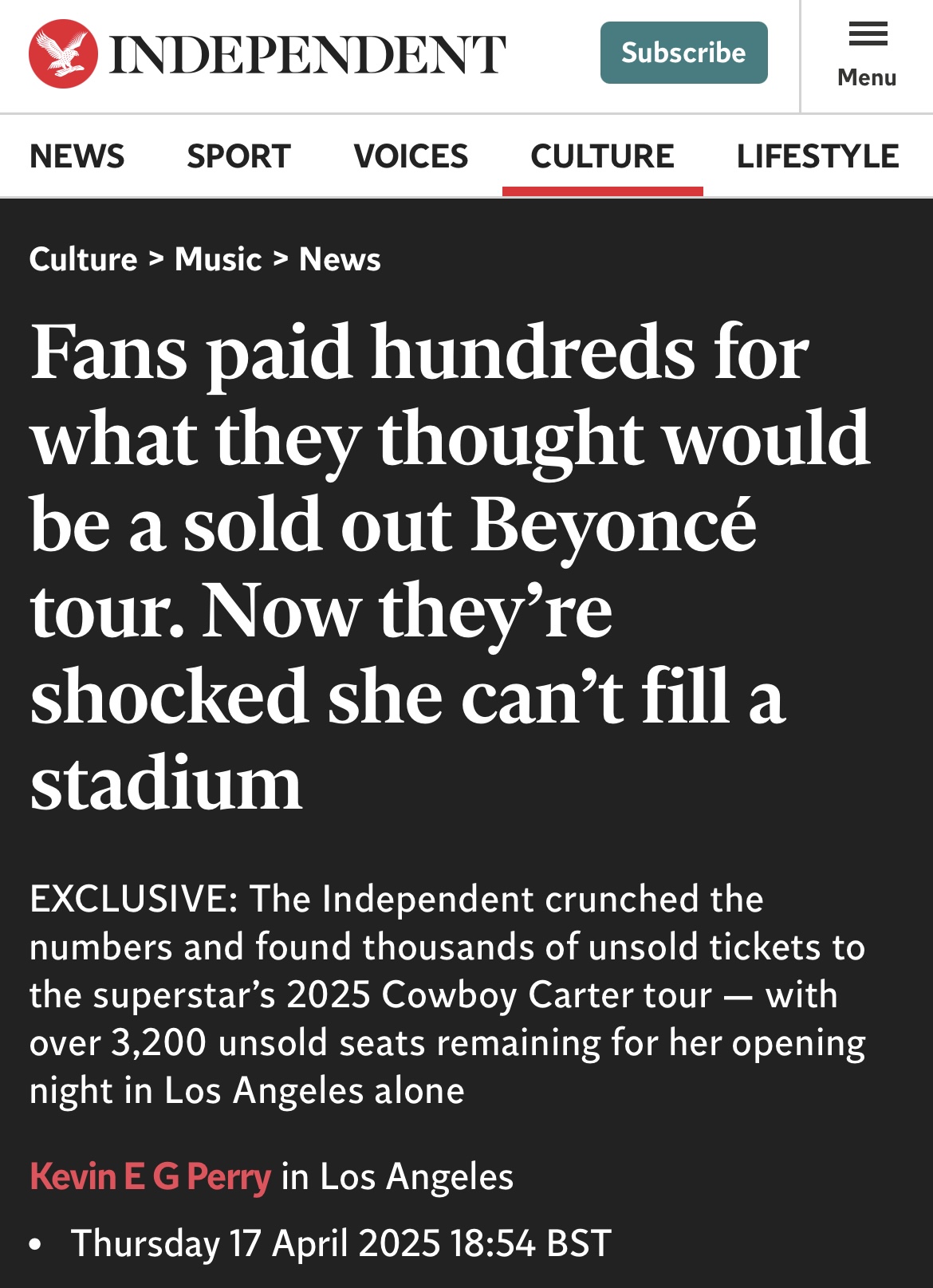Screen dimensions: 933x1288
Task: Click the 'in Los Angeles' location text
Action: click(x=397, y=1176)
